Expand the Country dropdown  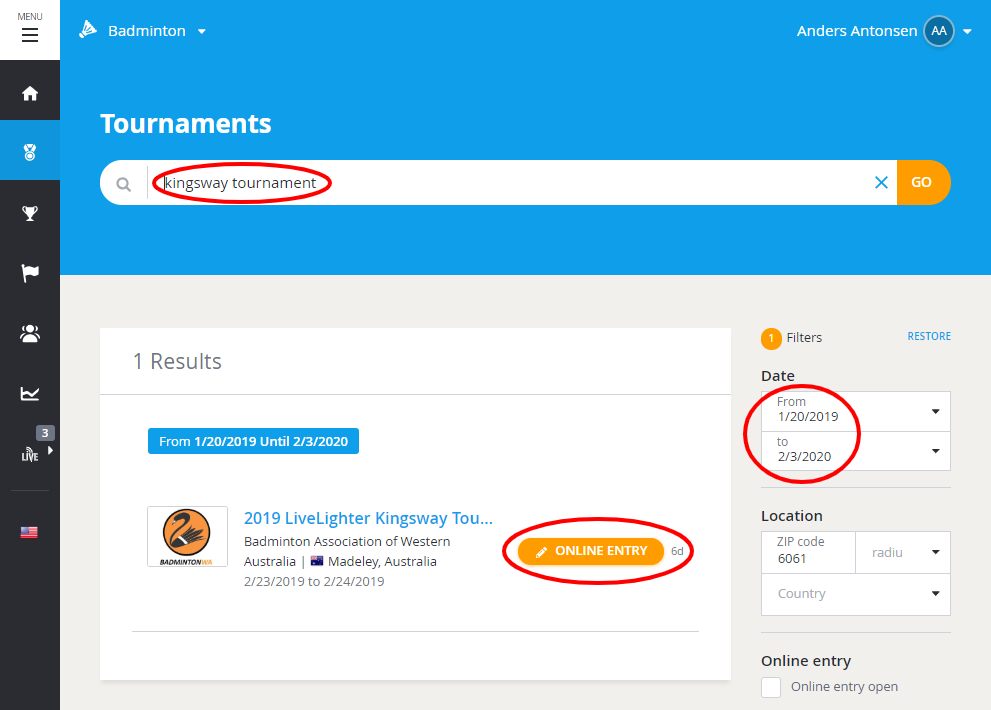(x=855, y=593)
